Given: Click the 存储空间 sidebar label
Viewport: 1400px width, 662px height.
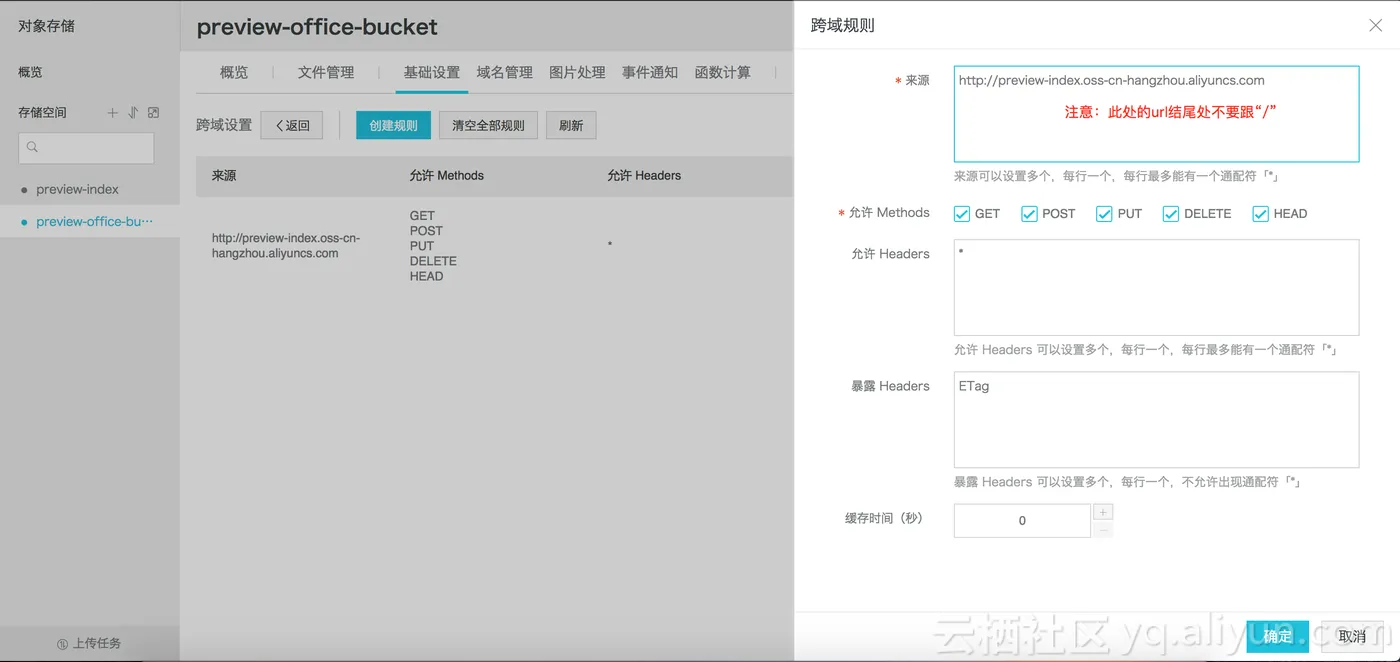Looking at the screenshot, I should pos(42,113).
